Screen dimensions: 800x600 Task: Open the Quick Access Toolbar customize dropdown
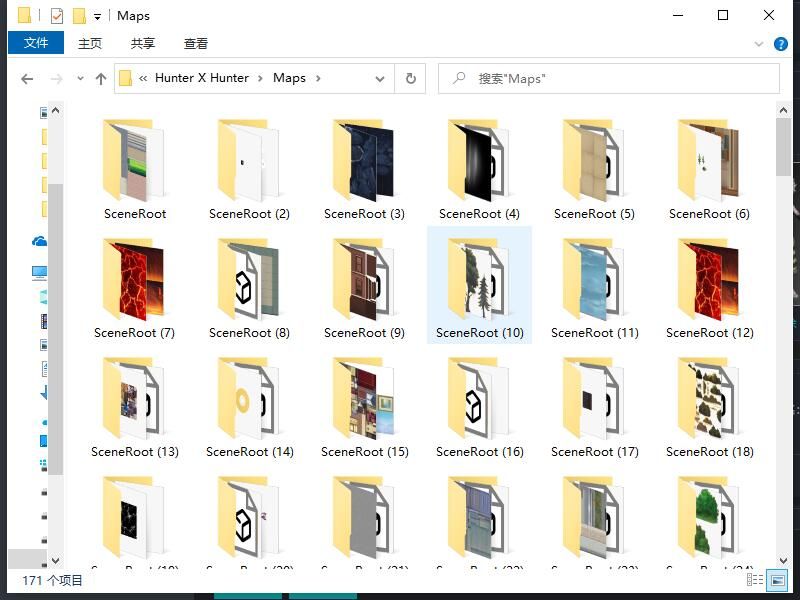click(x=97, y=16)
